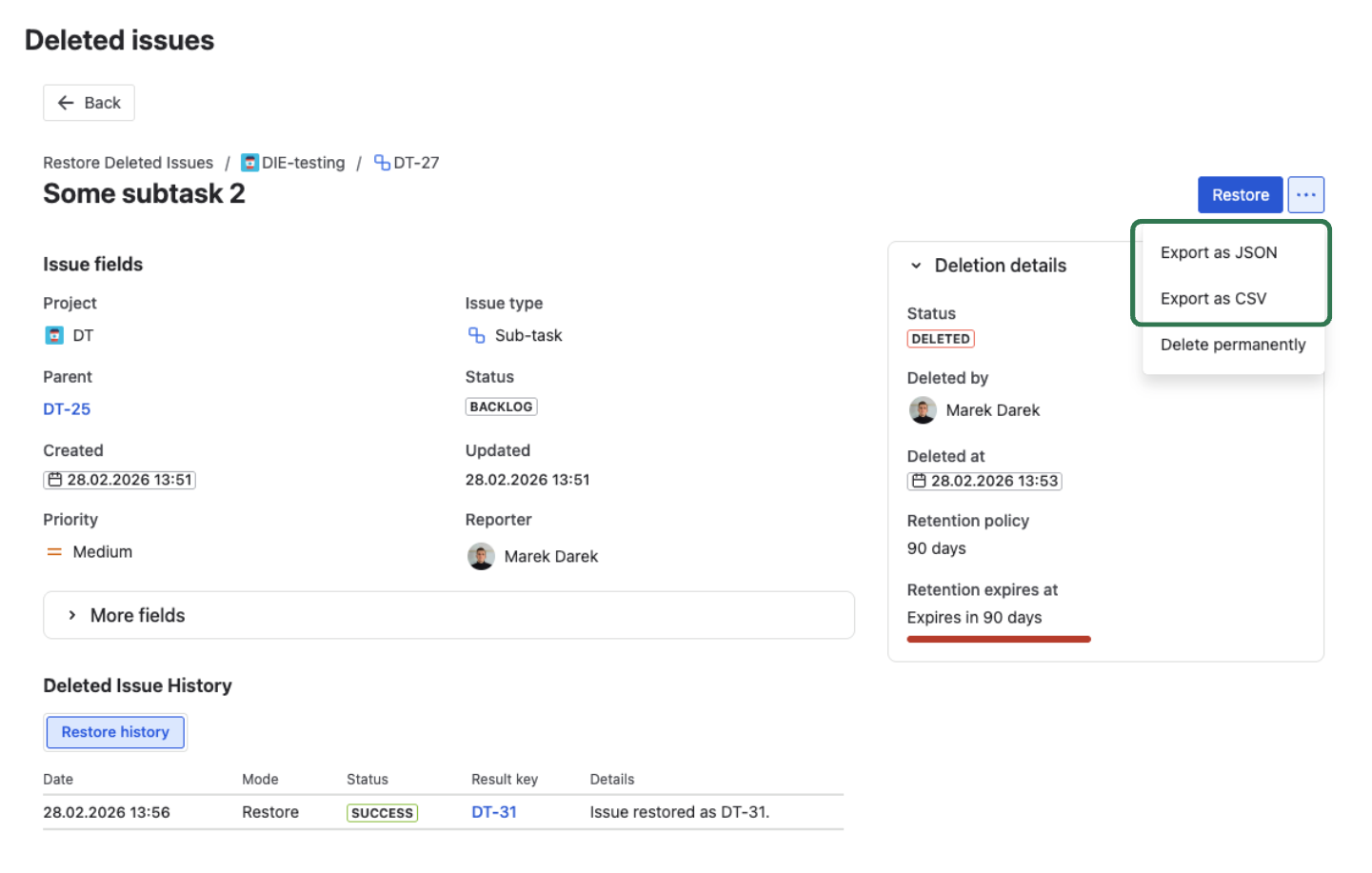Click the calendar icon next to Deleted at

click(920, 481)
